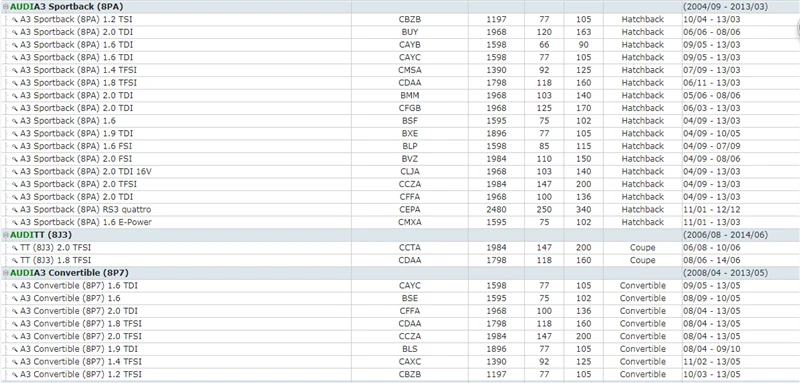Select row 'A3 Convertible (8P7) 1.9 TDI'
This screenshot has width=800, height=383.
400,349
